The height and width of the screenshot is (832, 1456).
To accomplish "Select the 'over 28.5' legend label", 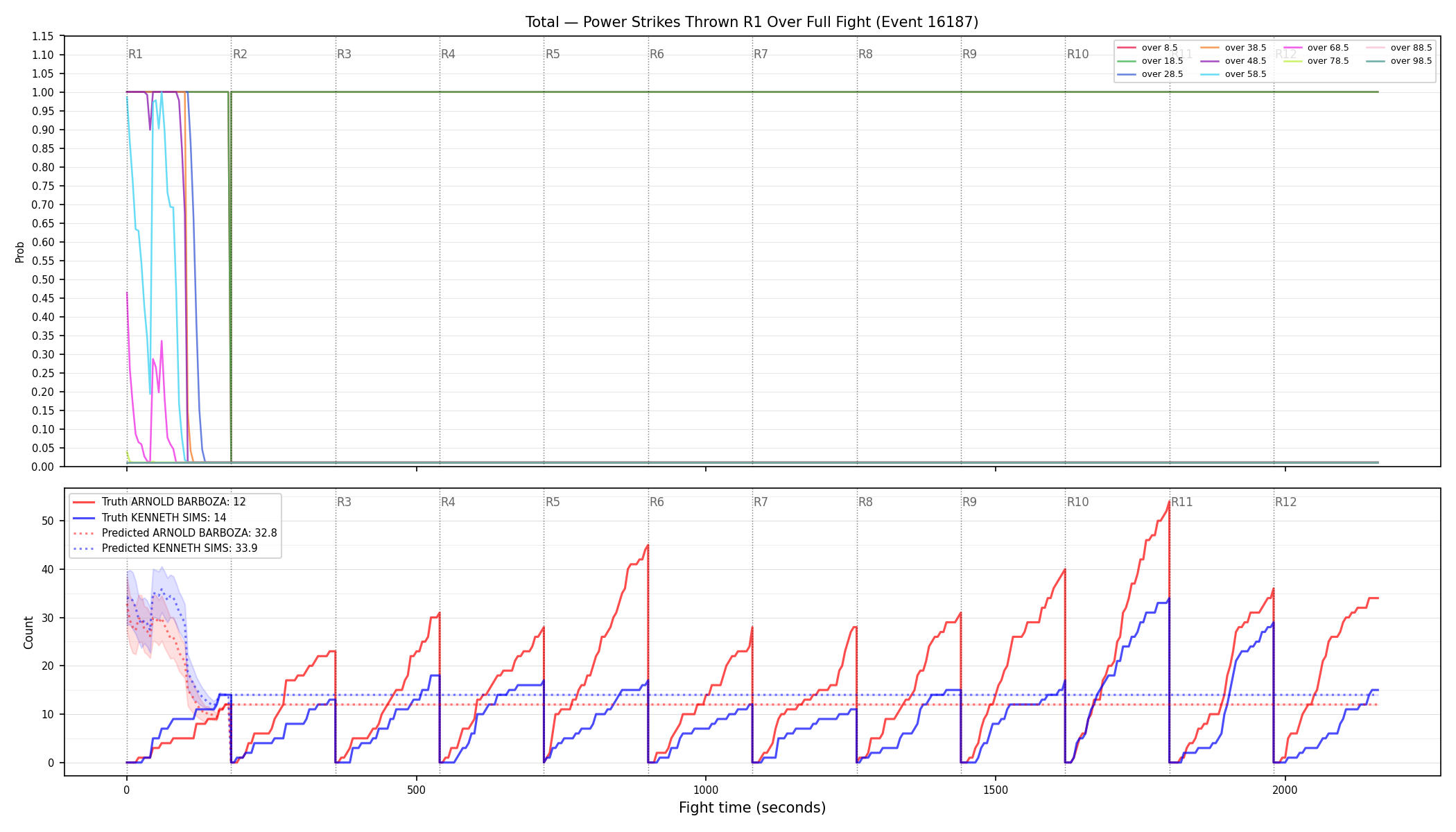I will 1163,74.
